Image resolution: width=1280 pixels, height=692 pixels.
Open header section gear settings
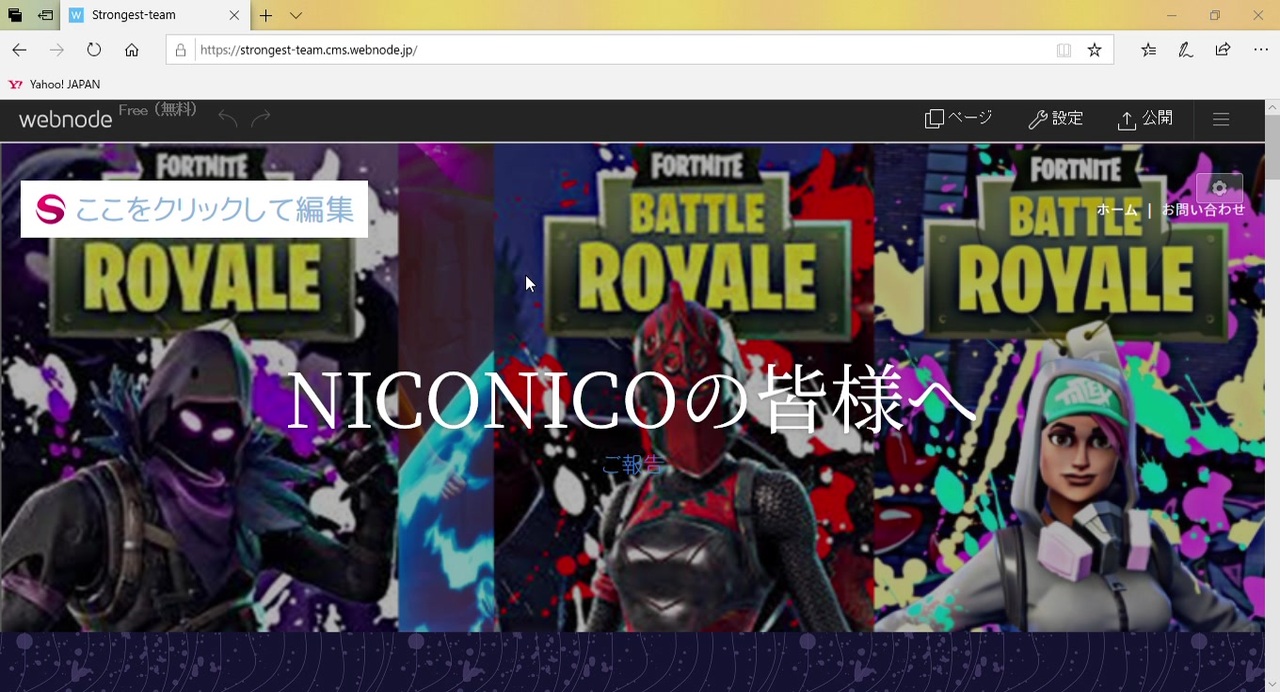coord(1219,188)
